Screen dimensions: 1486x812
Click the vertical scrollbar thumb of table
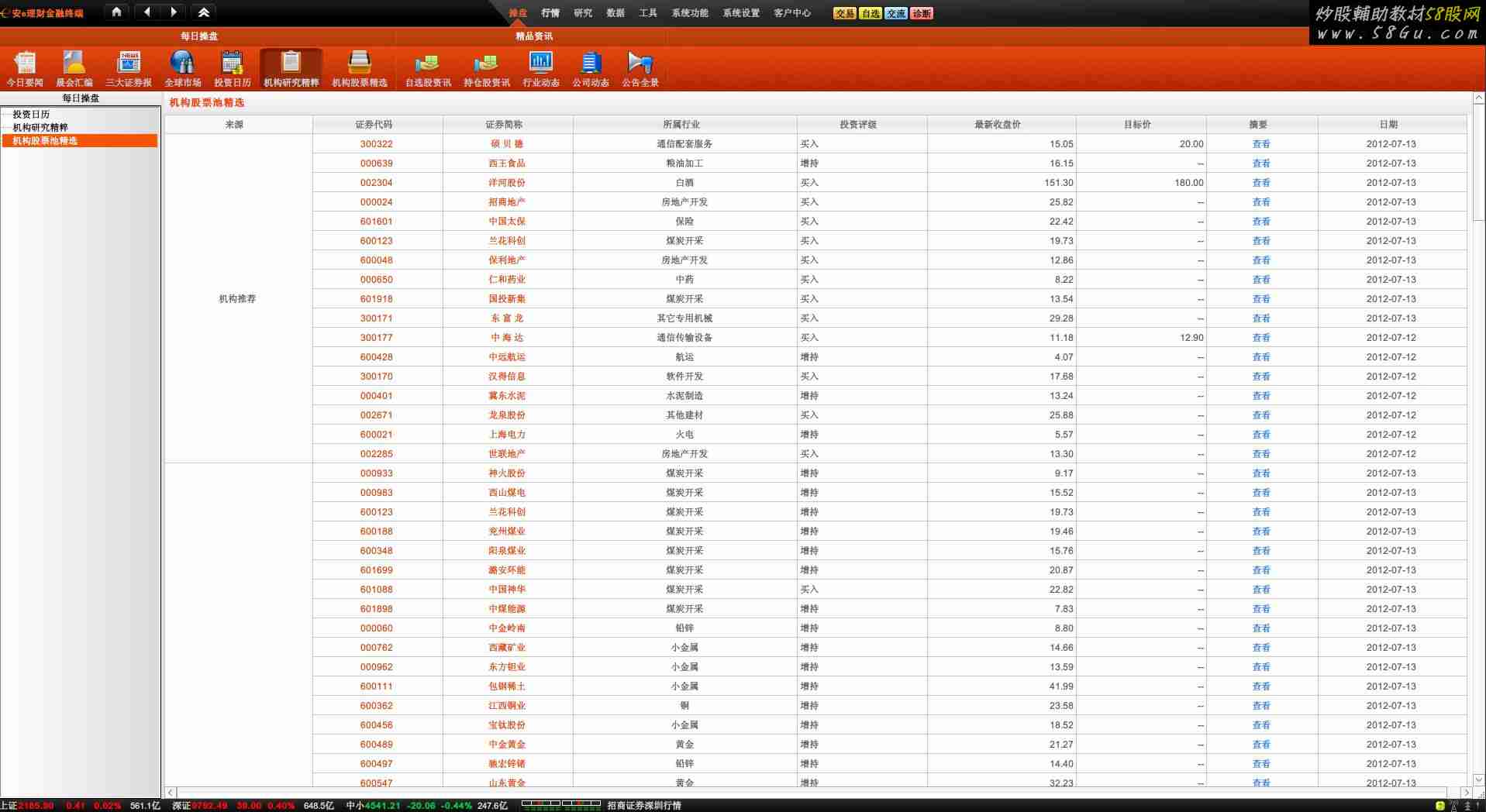pyautogui.click(x=1477, y=163)
